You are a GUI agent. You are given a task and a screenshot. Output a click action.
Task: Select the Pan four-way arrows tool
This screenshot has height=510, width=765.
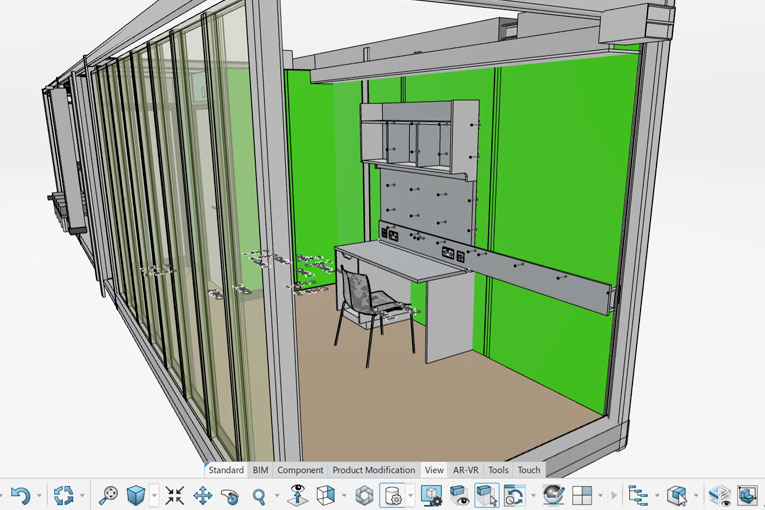pyautogui.click(x=202, y=495)
